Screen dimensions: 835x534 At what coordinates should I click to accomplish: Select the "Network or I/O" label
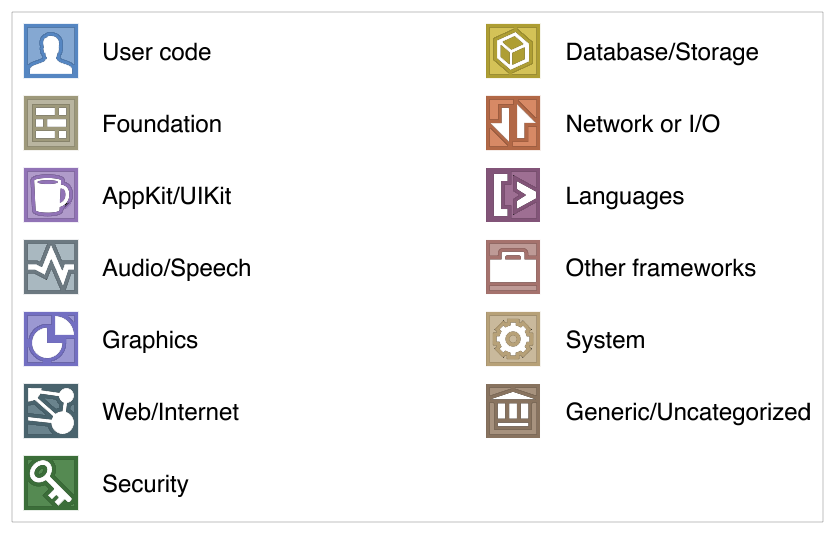pos(643,124)
